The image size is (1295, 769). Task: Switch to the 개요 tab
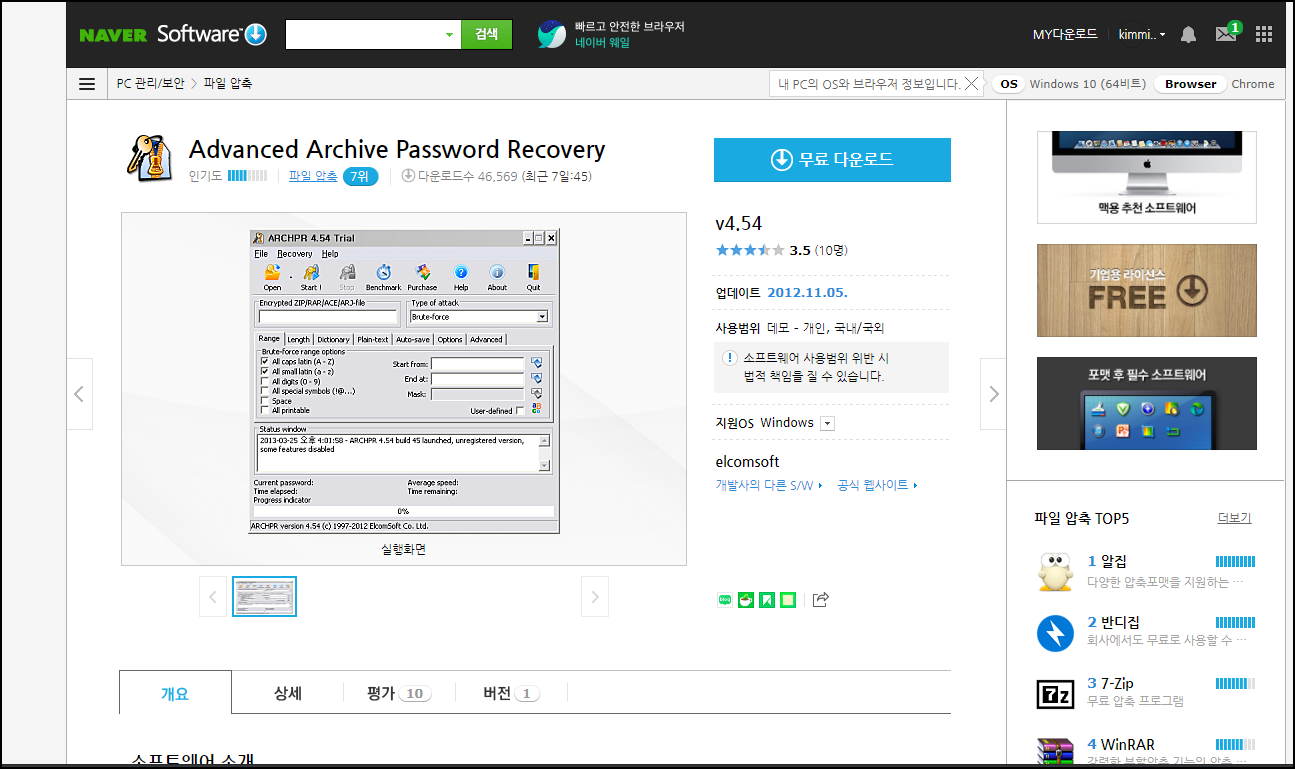(175, 692)
